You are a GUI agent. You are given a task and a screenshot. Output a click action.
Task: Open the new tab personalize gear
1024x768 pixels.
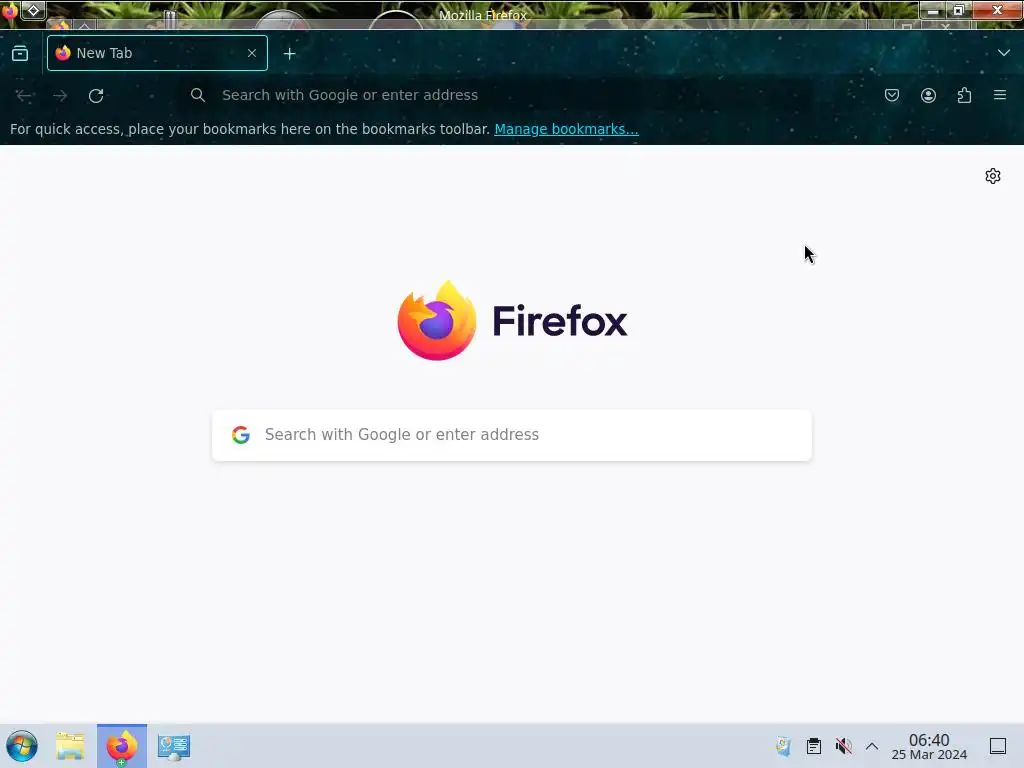coord(993,176)
